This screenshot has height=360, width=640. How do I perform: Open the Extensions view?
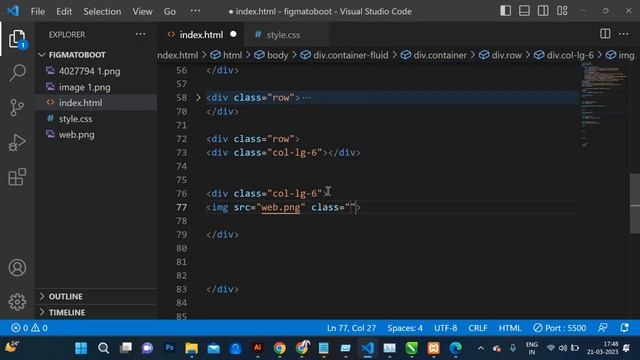point(17,177)
